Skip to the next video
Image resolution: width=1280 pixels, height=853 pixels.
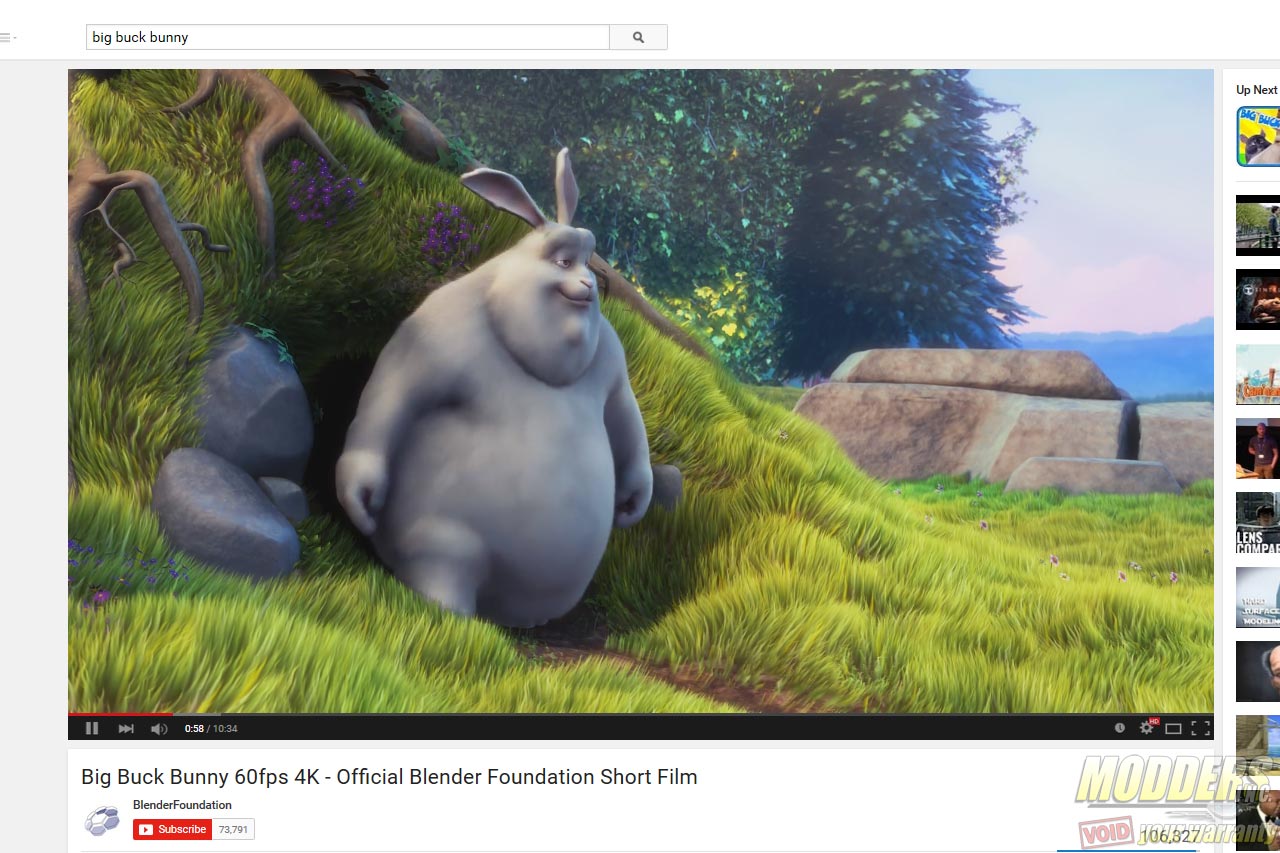pyautogui.click(x=126, y=728)
